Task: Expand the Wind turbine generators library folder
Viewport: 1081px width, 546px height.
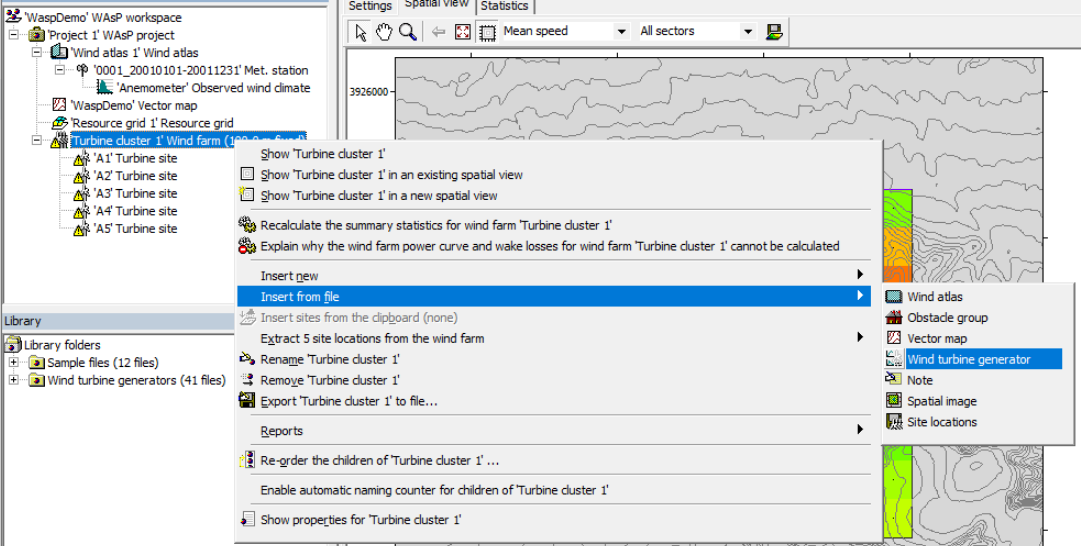Action: pyautogui.click(x=14, y=380)
